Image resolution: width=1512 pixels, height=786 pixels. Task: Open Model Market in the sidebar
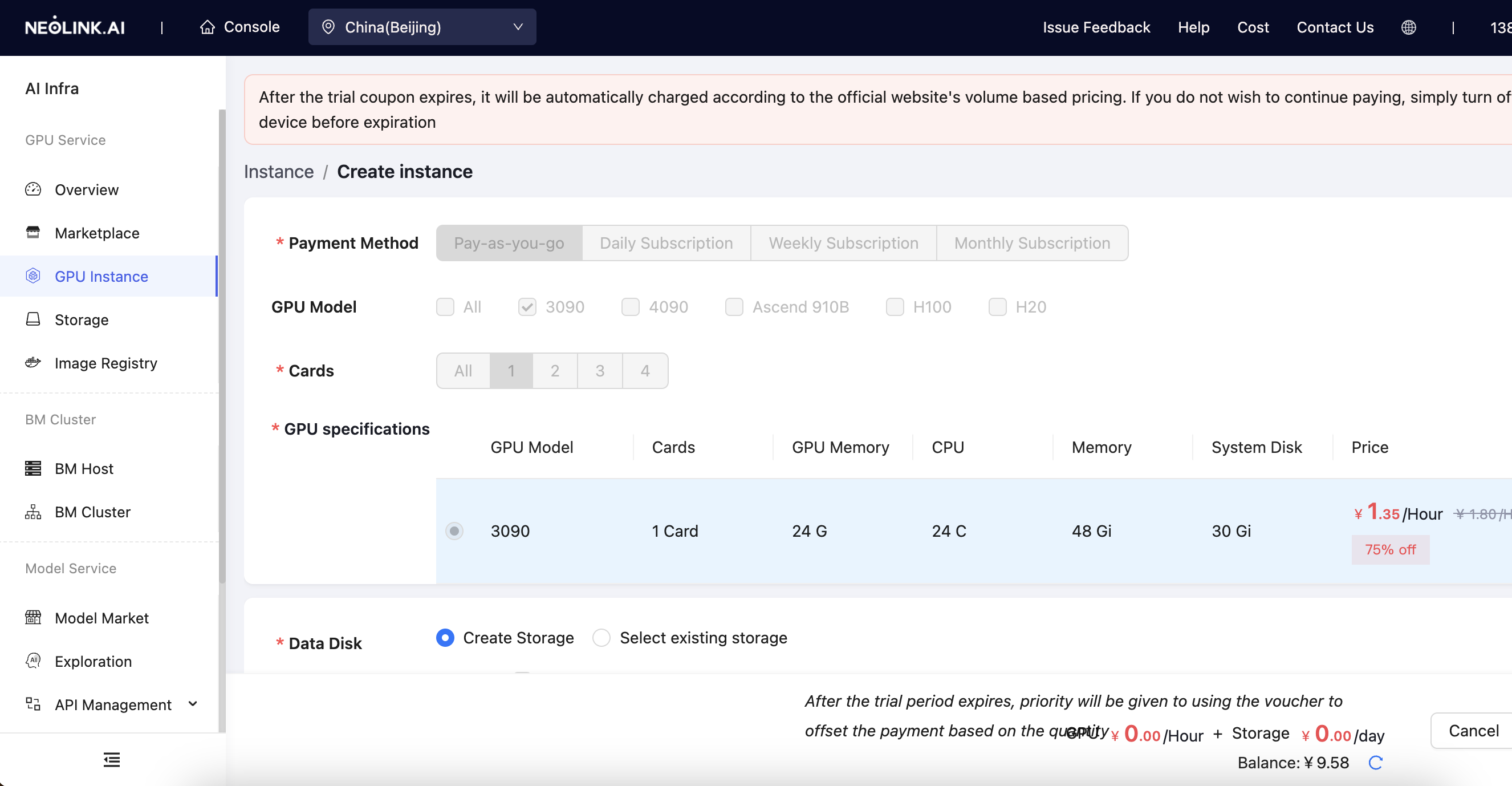[x=109, y=618]
